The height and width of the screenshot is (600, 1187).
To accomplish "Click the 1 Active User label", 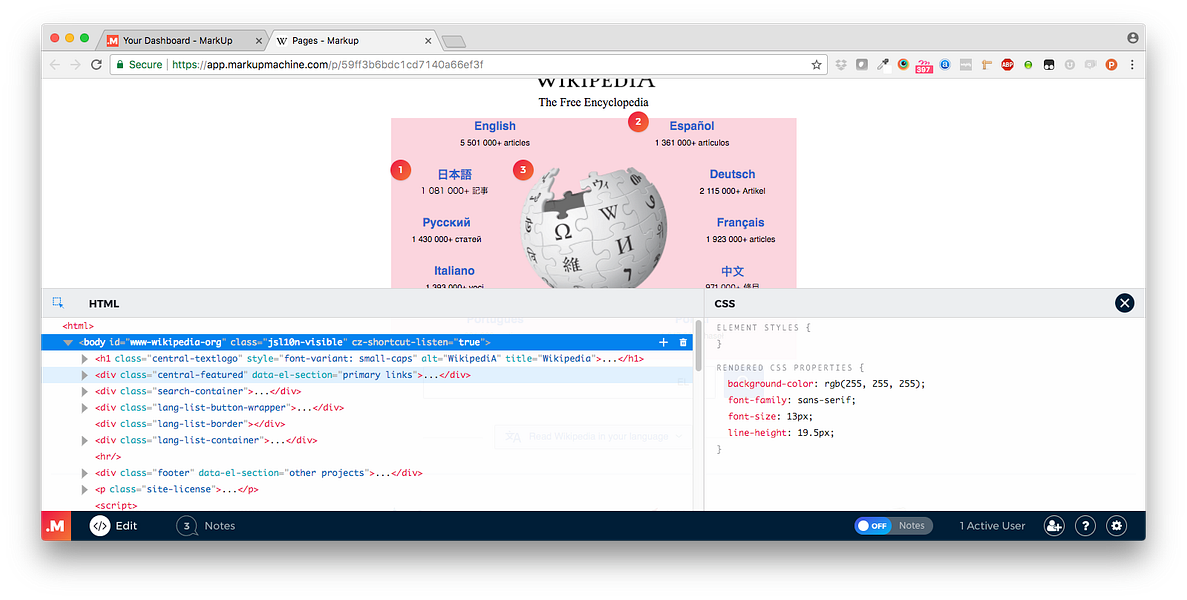I will point(992,526).
